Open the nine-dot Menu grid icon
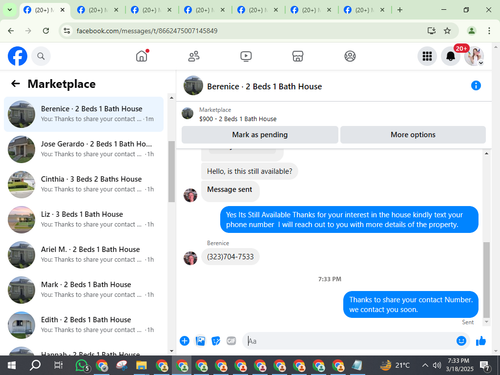 coord(427,56)
